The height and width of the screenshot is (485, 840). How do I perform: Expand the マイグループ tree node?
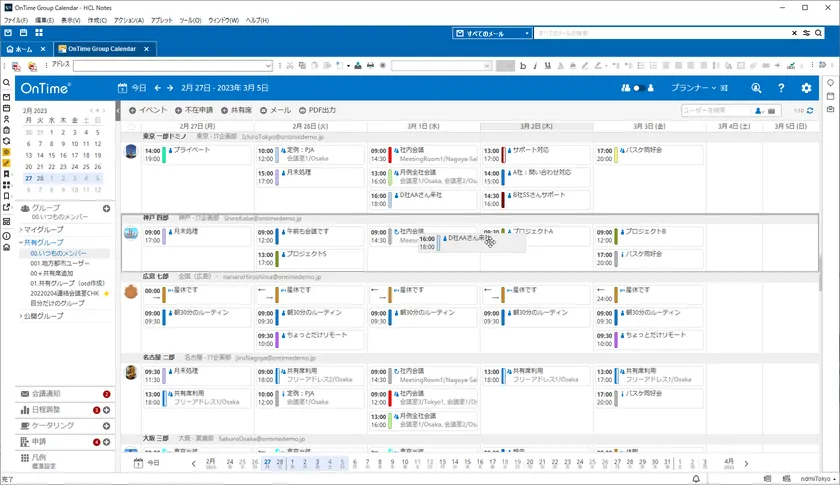pyautogui.click(x=21, y=230)
